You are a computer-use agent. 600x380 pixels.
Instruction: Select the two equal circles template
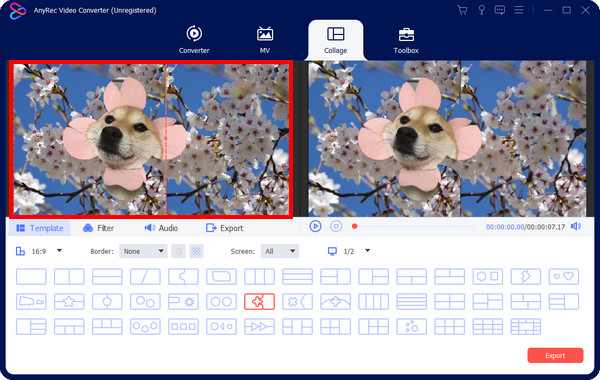tap(221, 302)
